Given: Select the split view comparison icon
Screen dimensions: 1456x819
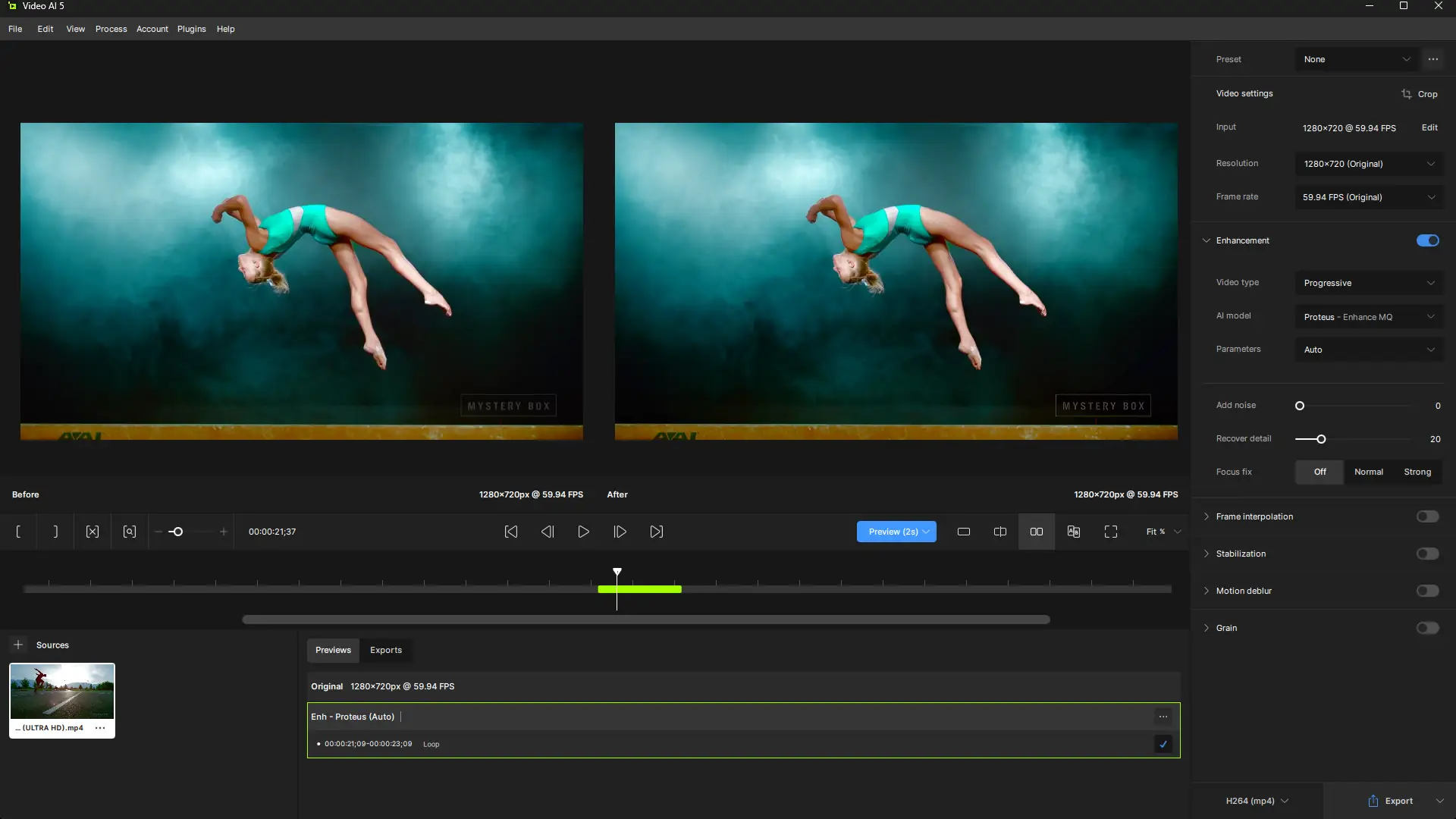Looking at the screenshot, I should click(x=999, y=532).
